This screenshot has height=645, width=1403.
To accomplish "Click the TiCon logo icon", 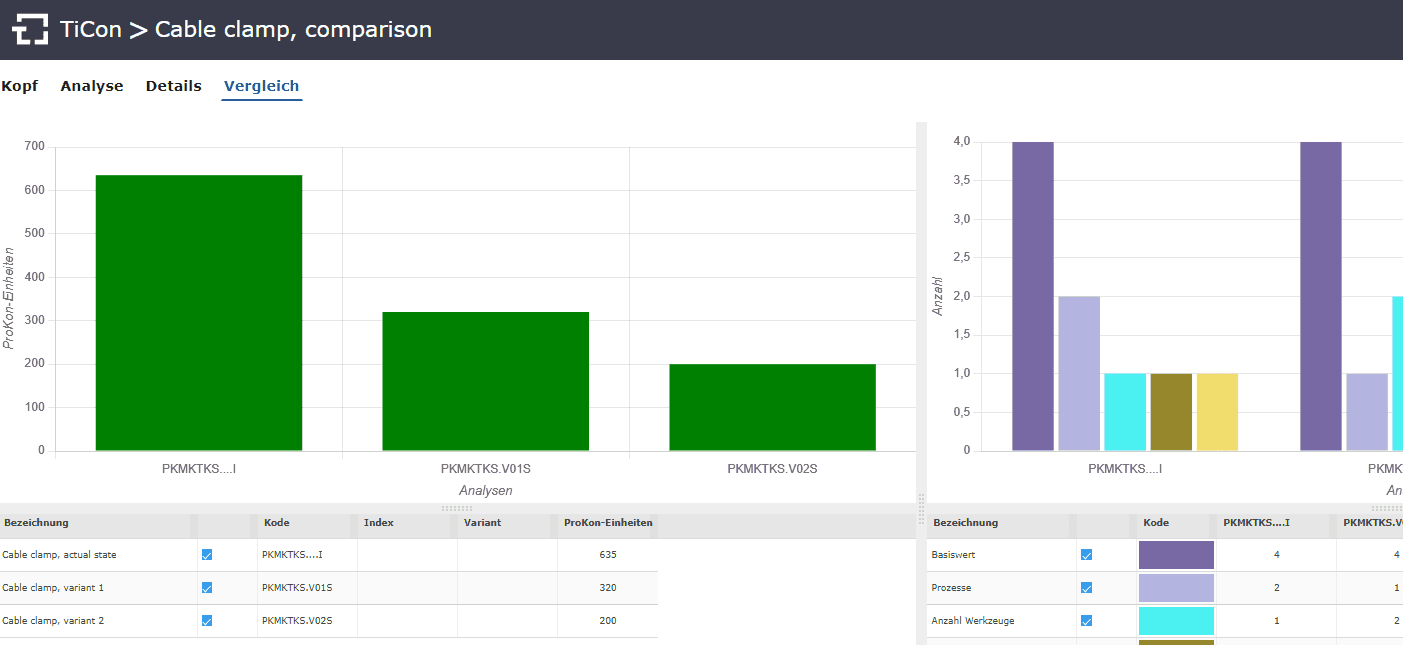I will pos(30,30).
